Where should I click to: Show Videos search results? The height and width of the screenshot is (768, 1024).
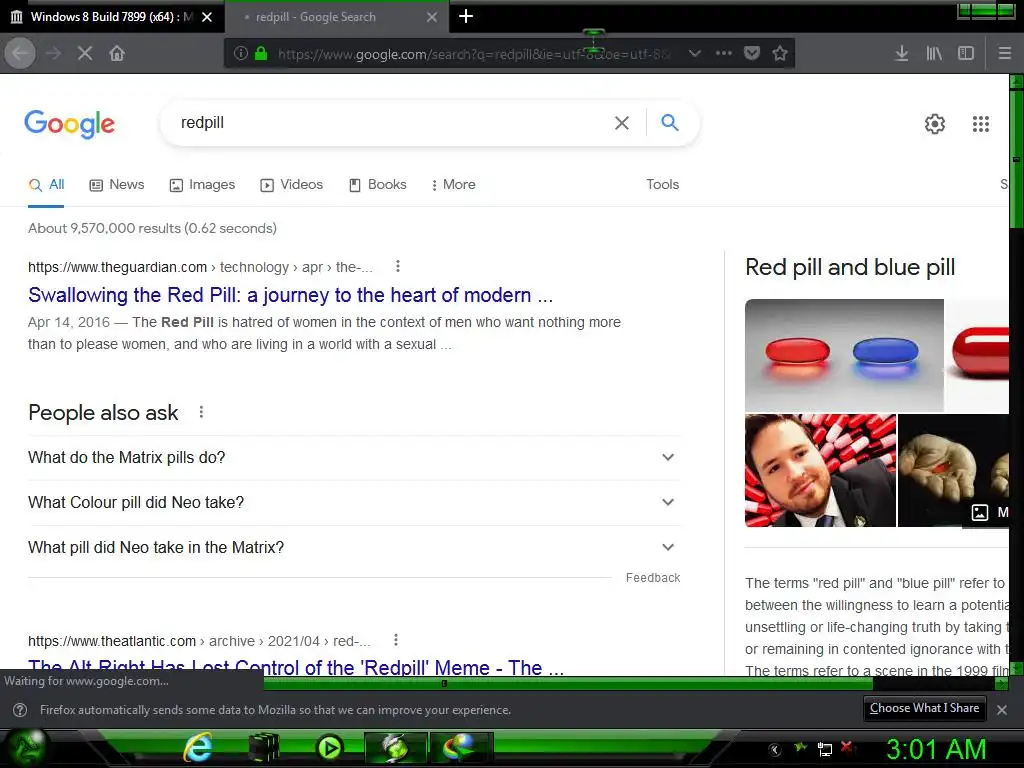point(292,185)
